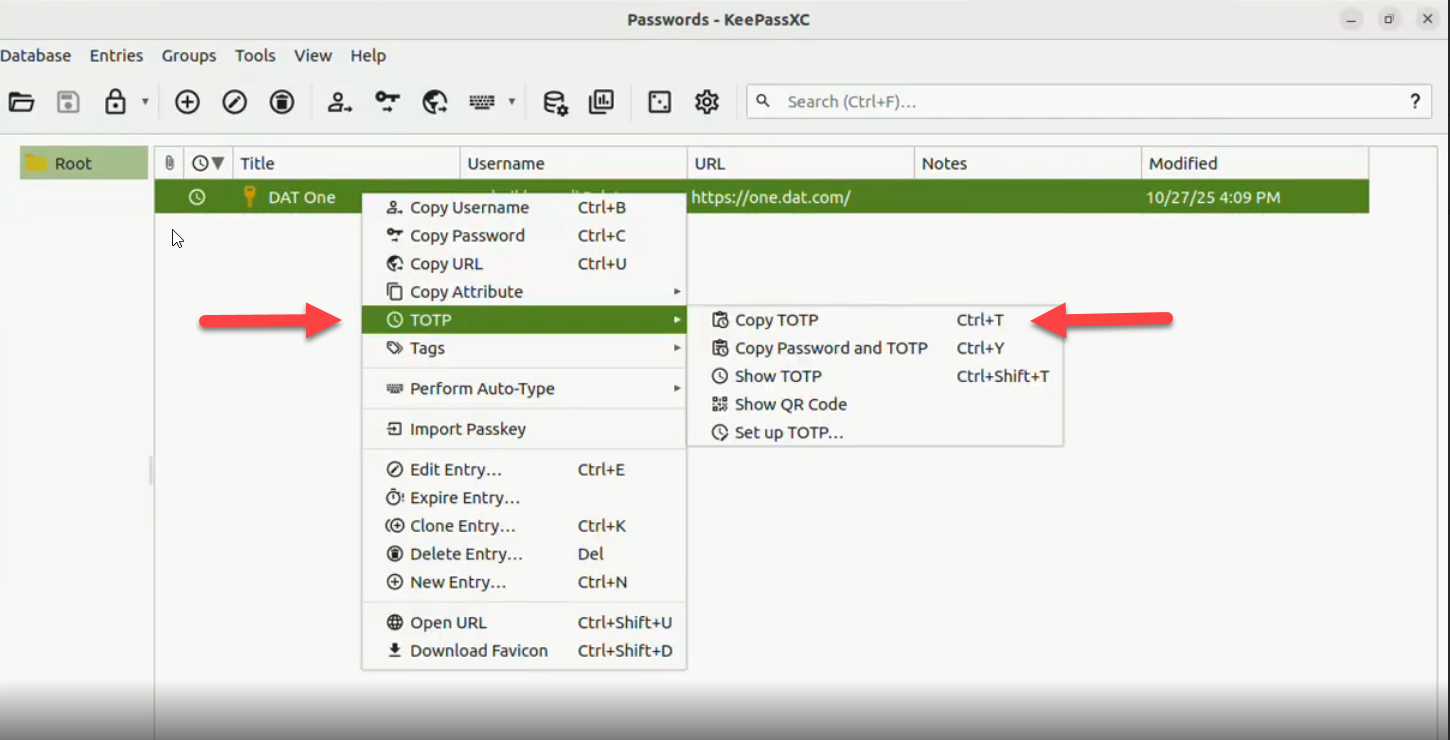This screenshot has height=740, width=1450.
Task: Click the Add New Entry plus icon
Action: point(187,102)
